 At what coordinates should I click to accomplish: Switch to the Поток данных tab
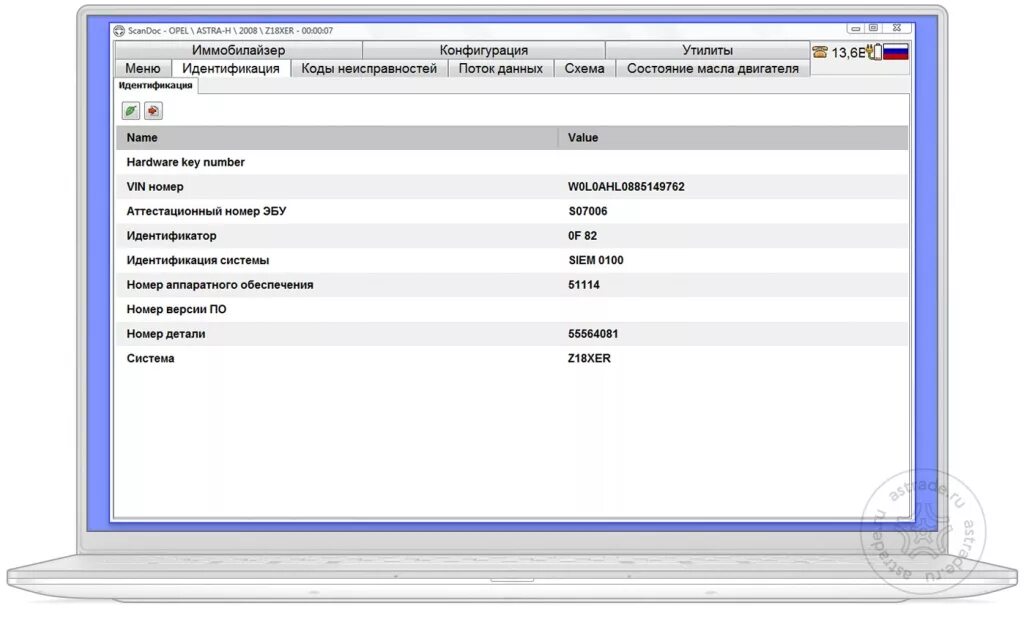click(500, 68)
